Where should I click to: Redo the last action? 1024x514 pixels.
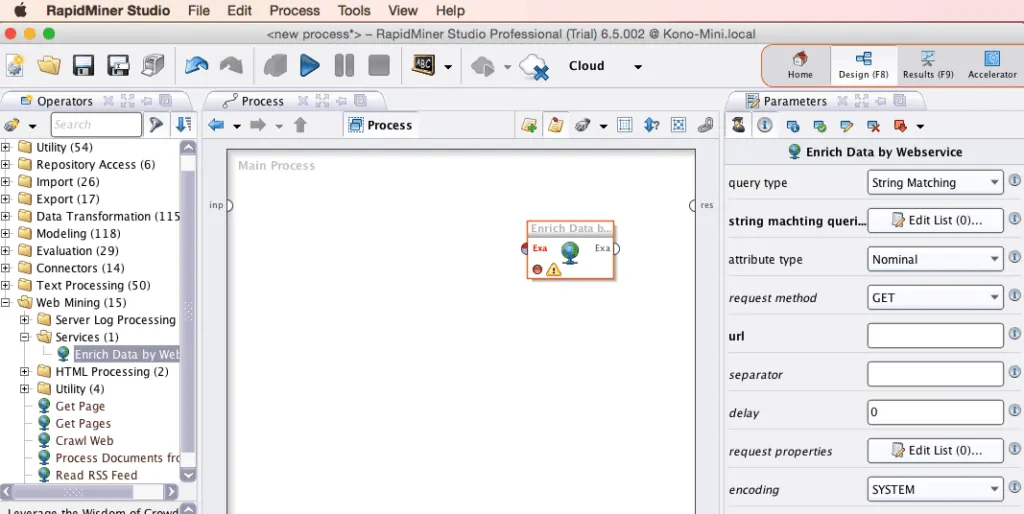point(231,66)
